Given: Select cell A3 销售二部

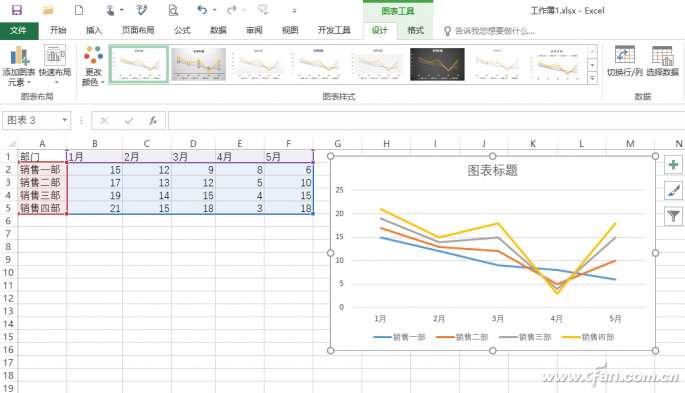Looking at the screenshot, I should click(42, 182).
